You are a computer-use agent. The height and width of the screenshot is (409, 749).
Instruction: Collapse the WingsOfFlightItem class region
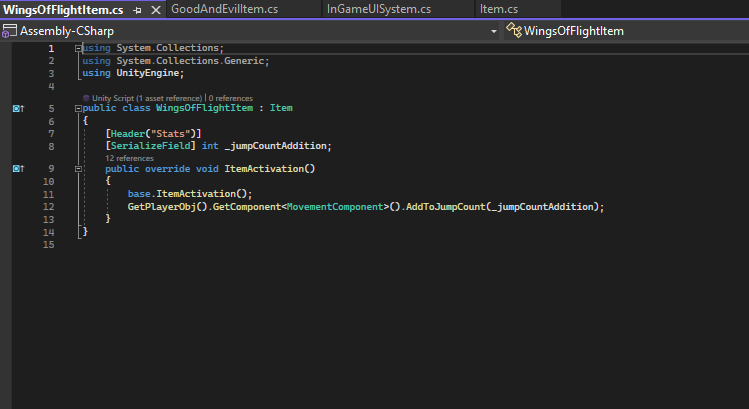78,108
